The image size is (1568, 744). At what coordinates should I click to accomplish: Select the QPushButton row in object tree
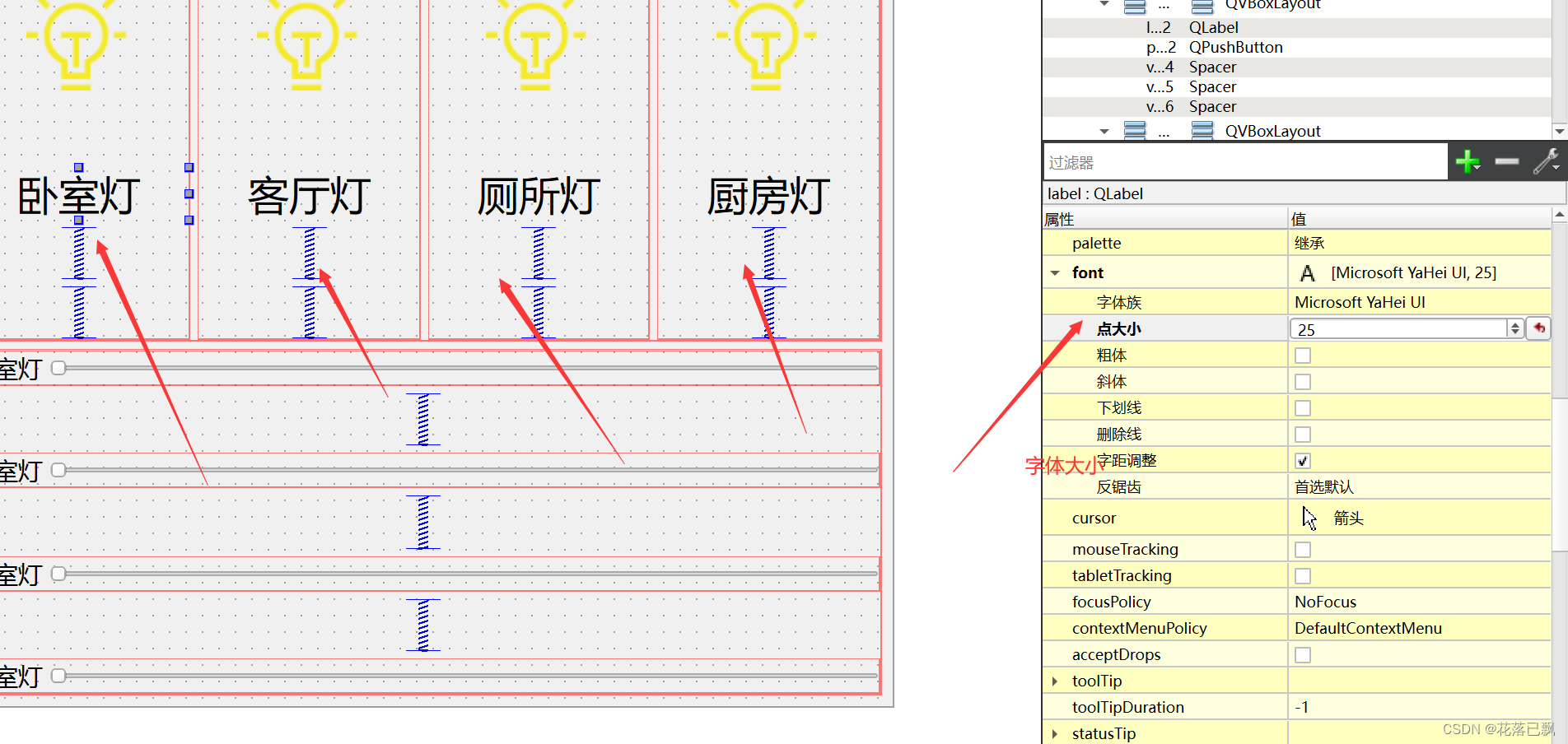click(x=1296, y=47)
